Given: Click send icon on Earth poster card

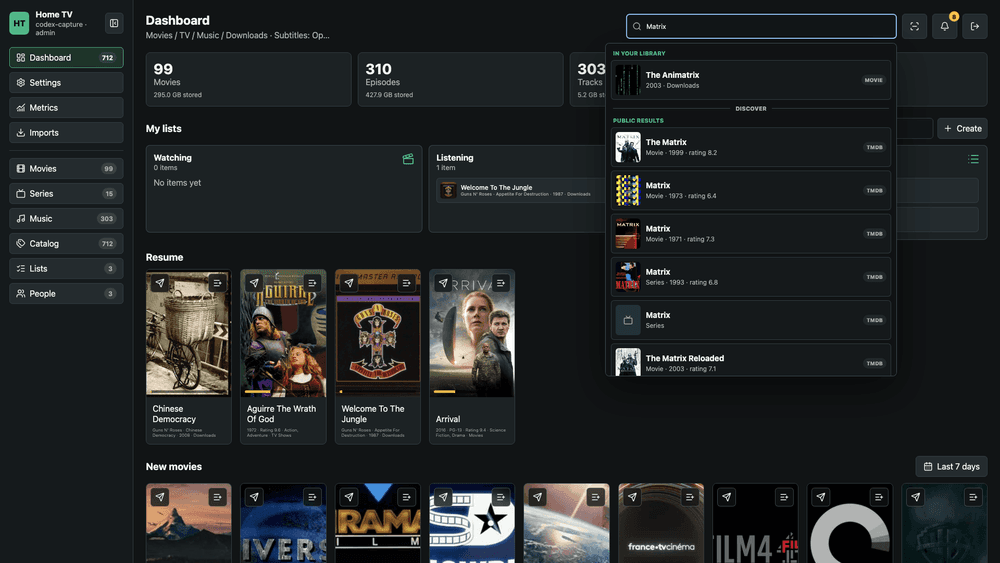Looking at the screenshot, I should tap(538, 497).
